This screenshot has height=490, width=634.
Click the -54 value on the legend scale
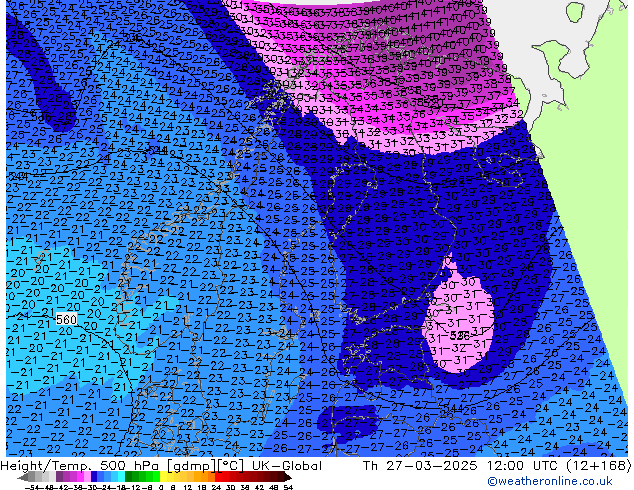coord(32,487)
